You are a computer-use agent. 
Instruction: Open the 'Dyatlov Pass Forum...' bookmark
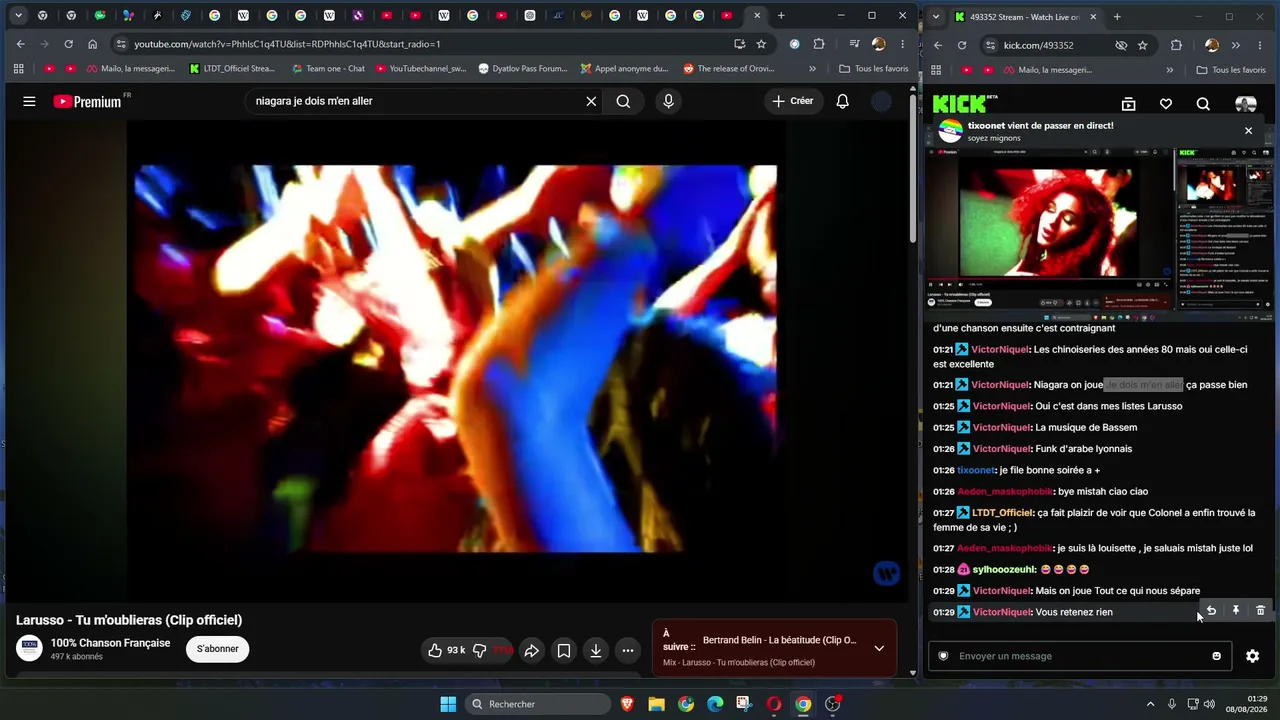click(x=523, y=69)
